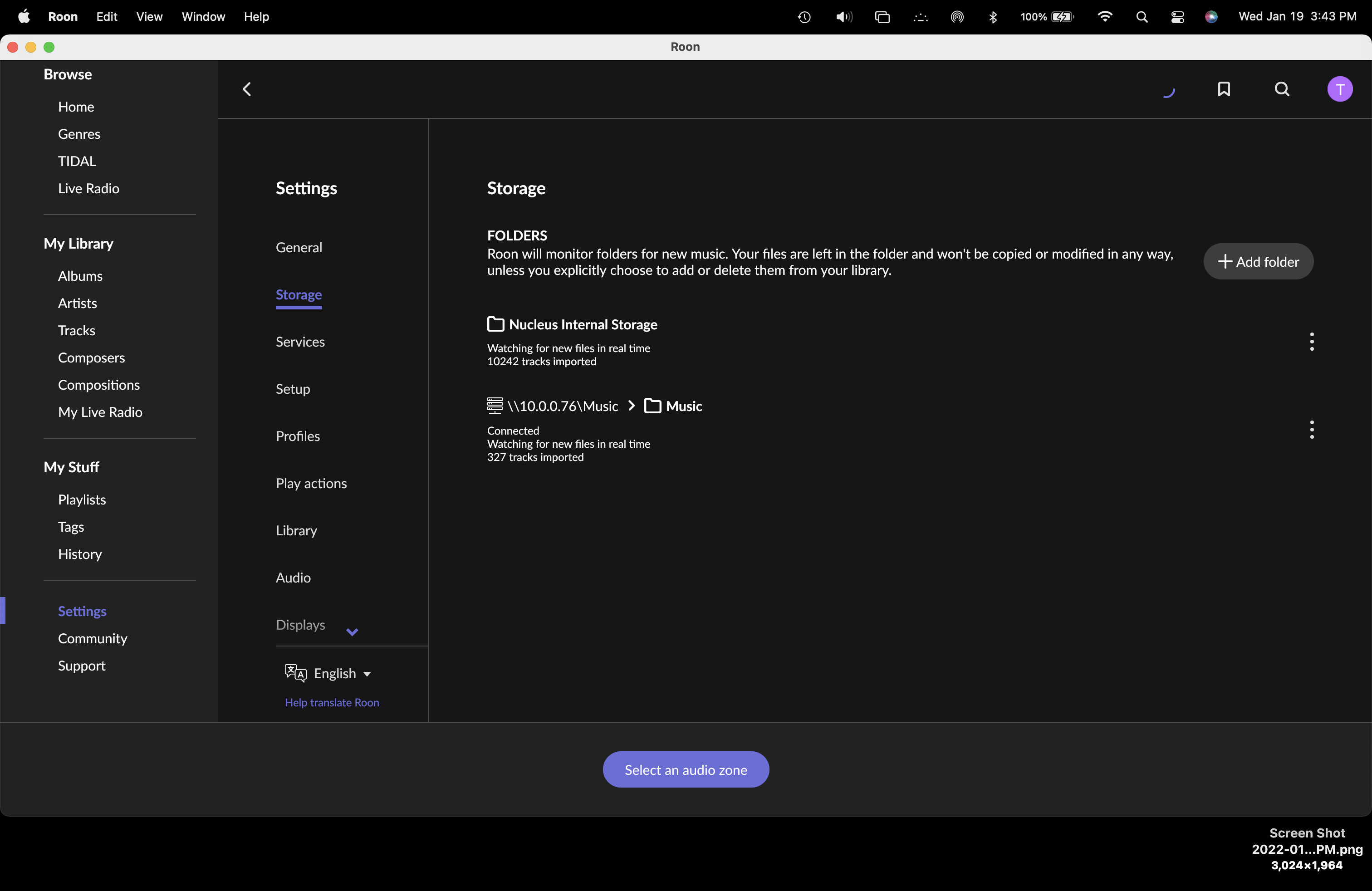This screenshot has width=1372, height=891.
Task: Switch to General settings tab
Action: 299,247
